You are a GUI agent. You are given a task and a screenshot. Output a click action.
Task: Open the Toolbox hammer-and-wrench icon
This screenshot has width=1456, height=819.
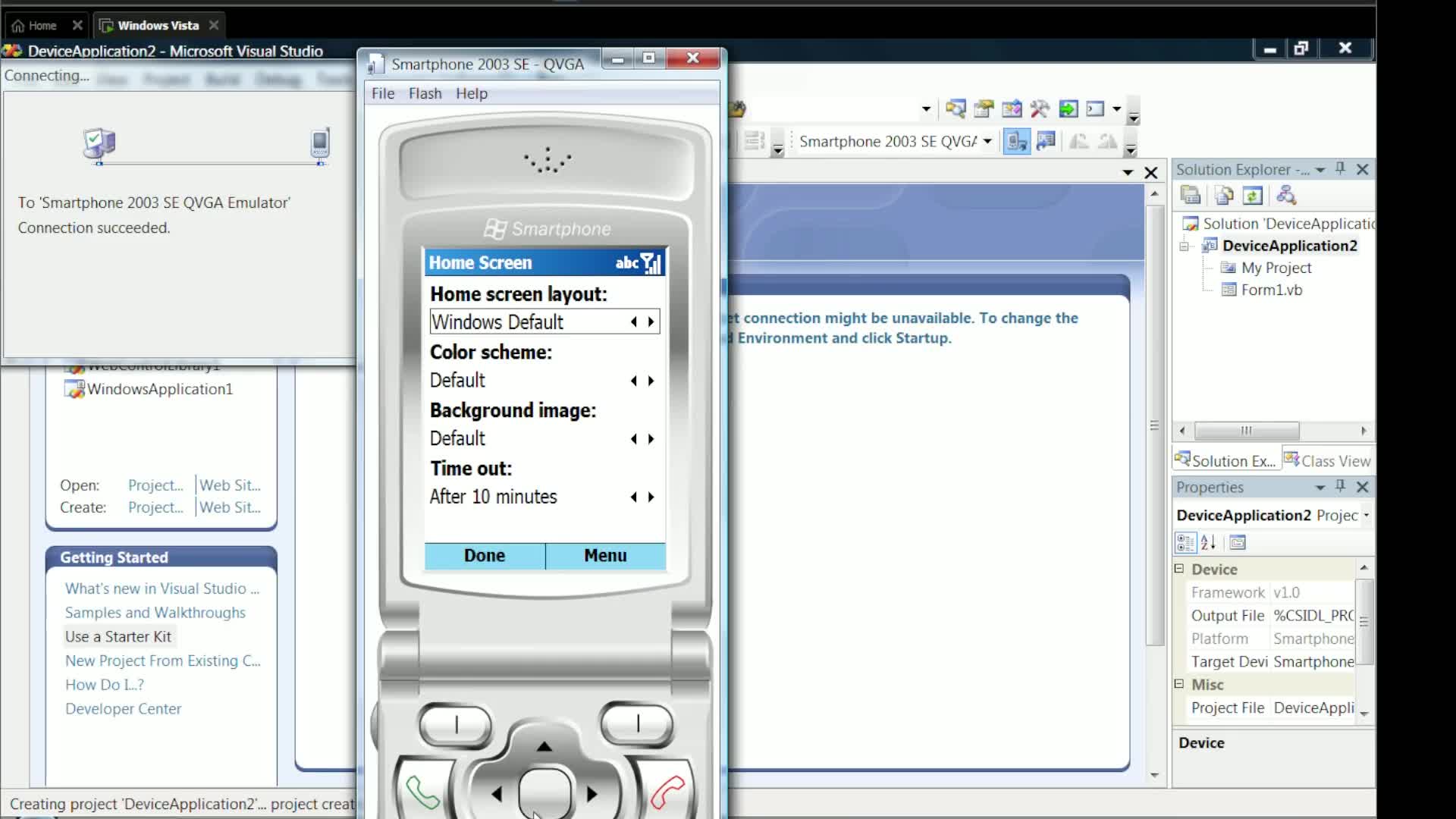tap(1040, 109)
